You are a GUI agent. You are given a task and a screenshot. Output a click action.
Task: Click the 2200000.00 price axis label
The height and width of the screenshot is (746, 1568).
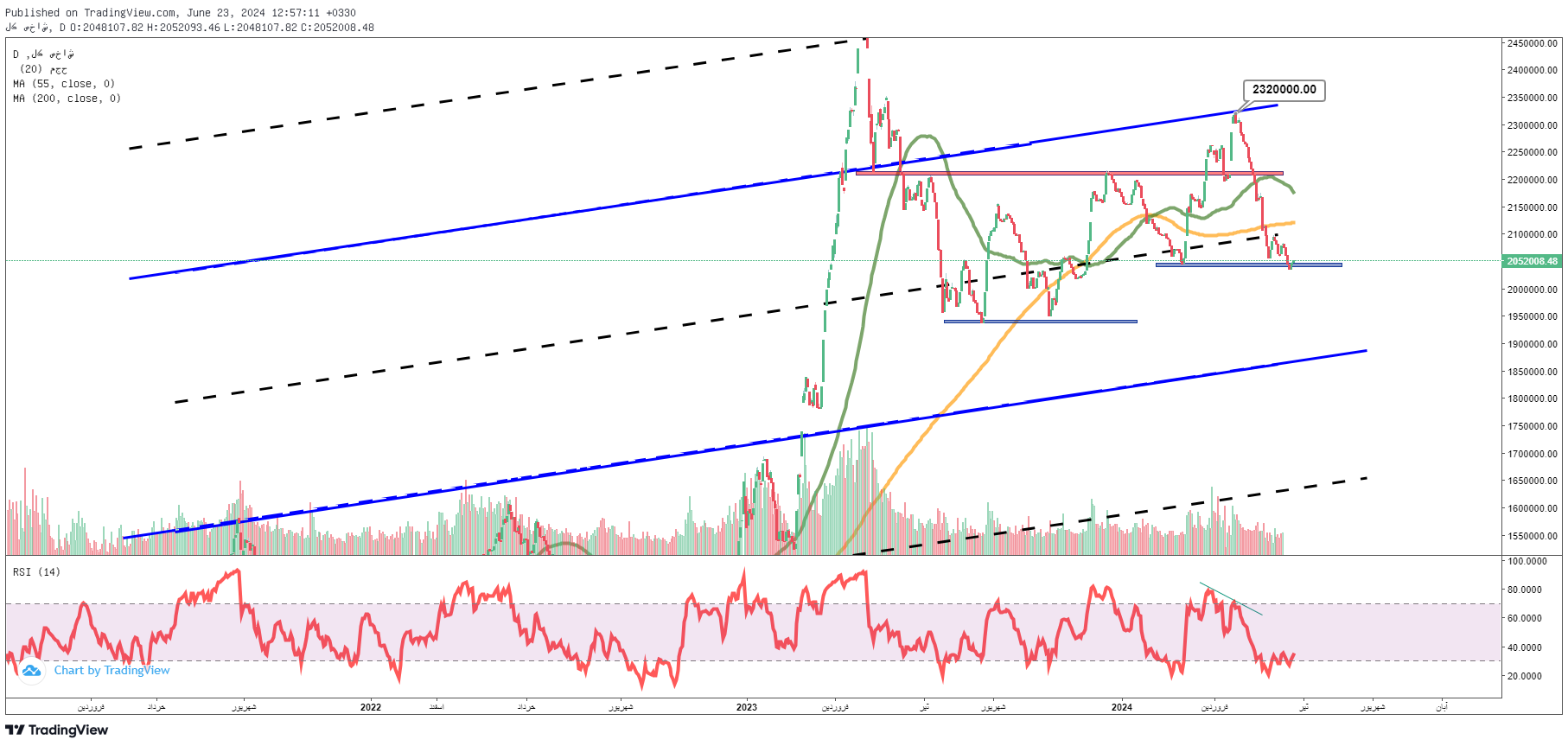[1533, 180]
